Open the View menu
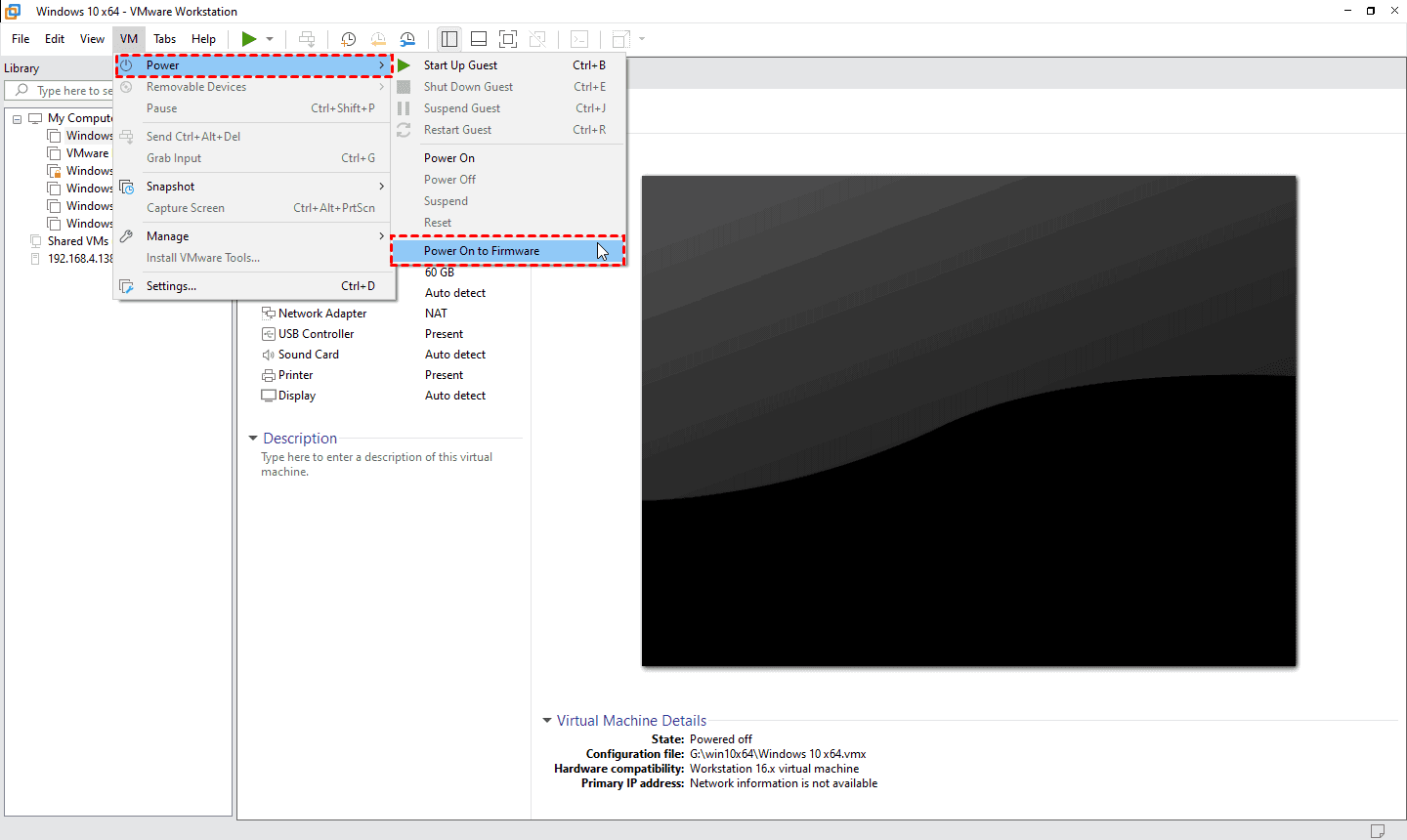 pyautogui.click(x=92, y=39)
